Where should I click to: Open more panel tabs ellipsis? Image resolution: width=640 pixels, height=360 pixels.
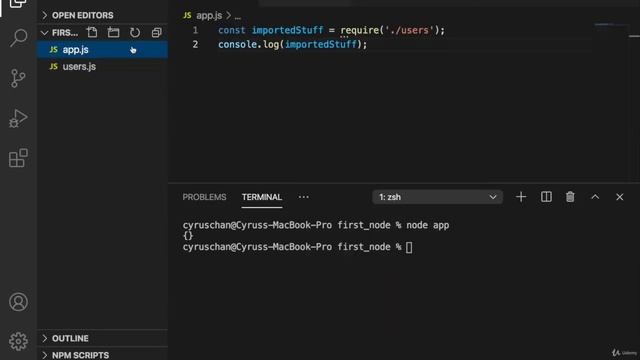[304, 197]
